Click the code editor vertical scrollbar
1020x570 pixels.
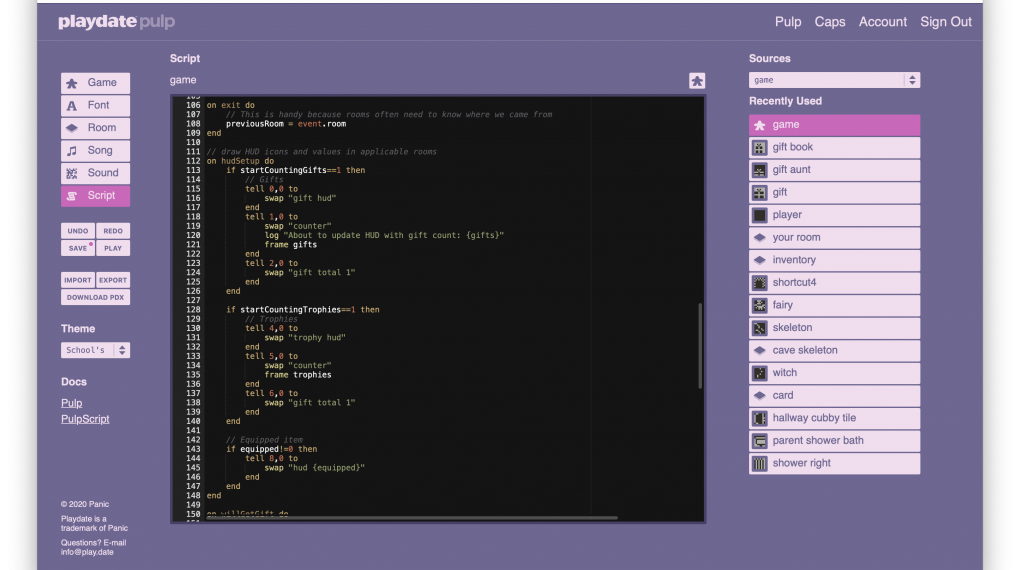700,345
